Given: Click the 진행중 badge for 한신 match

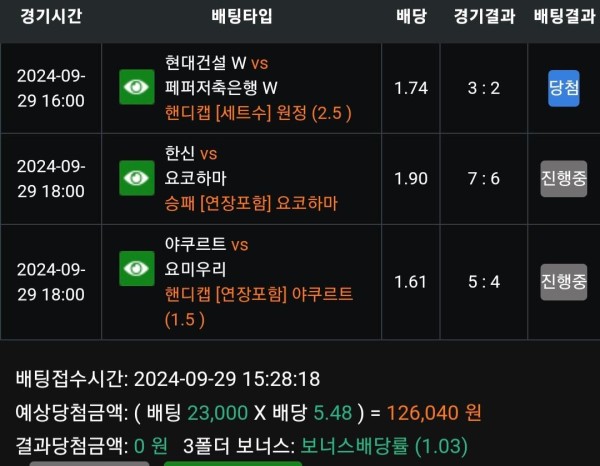Looking at the screenshot, I should [564, 179].
